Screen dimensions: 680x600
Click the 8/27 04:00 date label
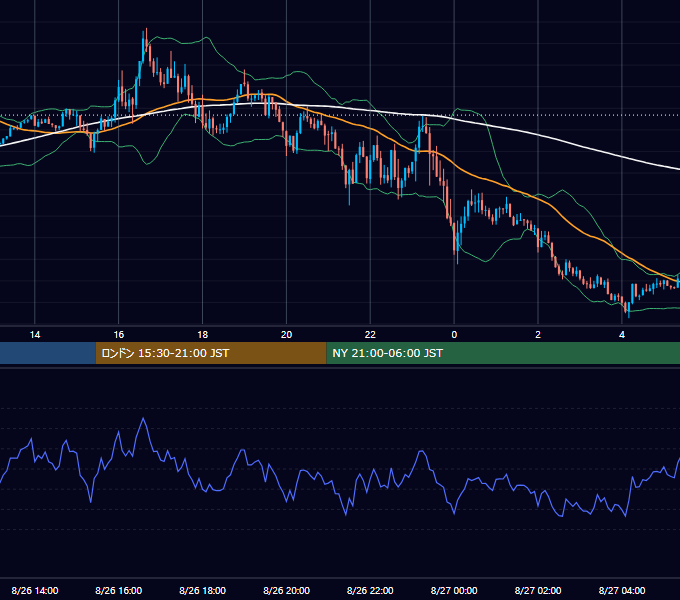[622, 590]
